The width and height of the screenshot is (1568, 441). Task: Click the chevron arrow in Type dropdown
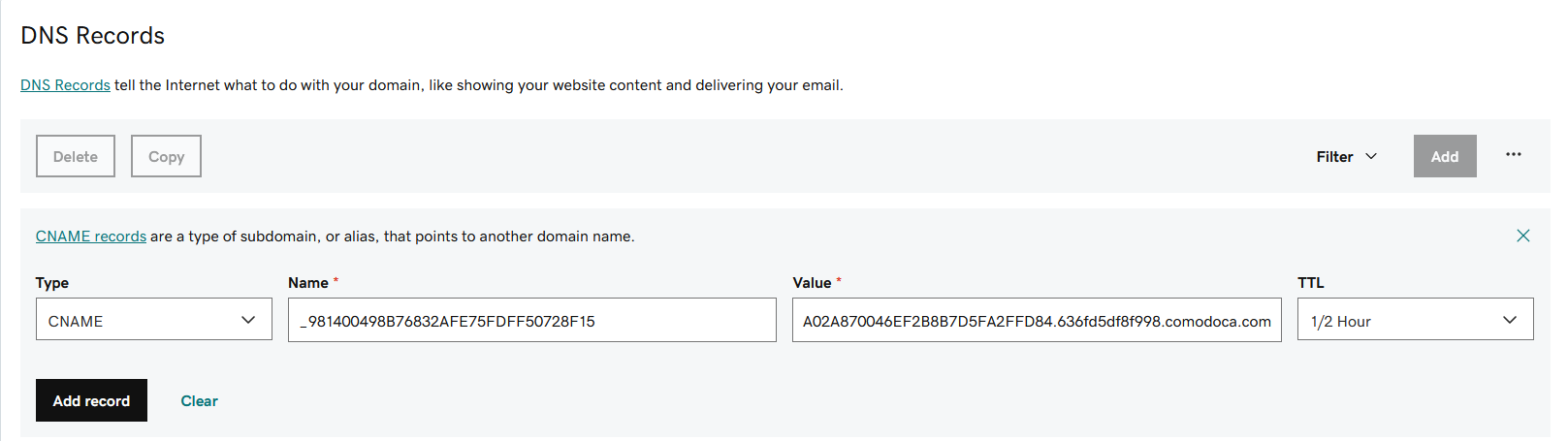pyautogui.click(x=248, y=320)
